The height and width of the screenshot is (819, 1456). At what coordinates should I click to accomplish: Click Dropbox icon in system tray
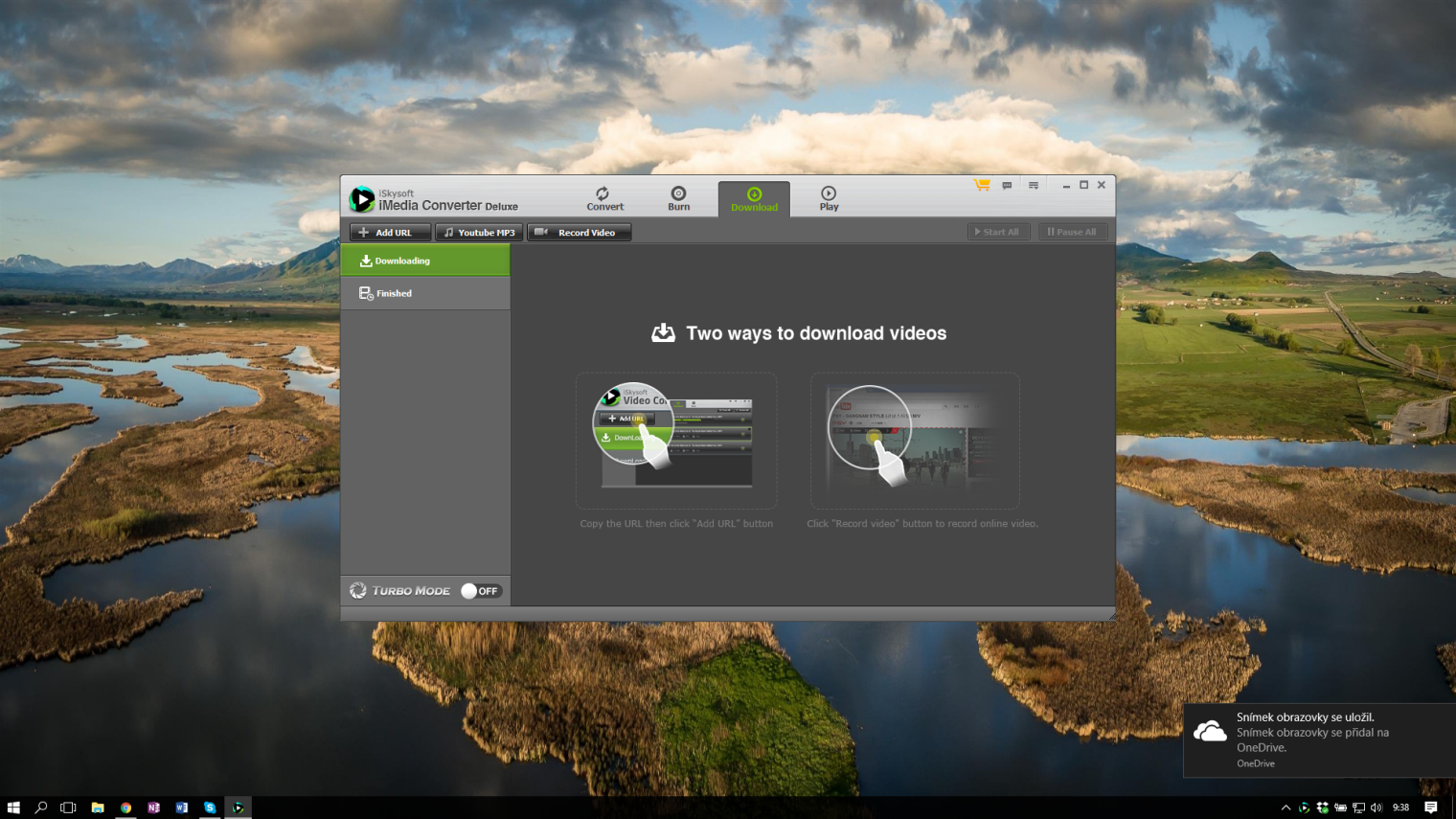1322,808
